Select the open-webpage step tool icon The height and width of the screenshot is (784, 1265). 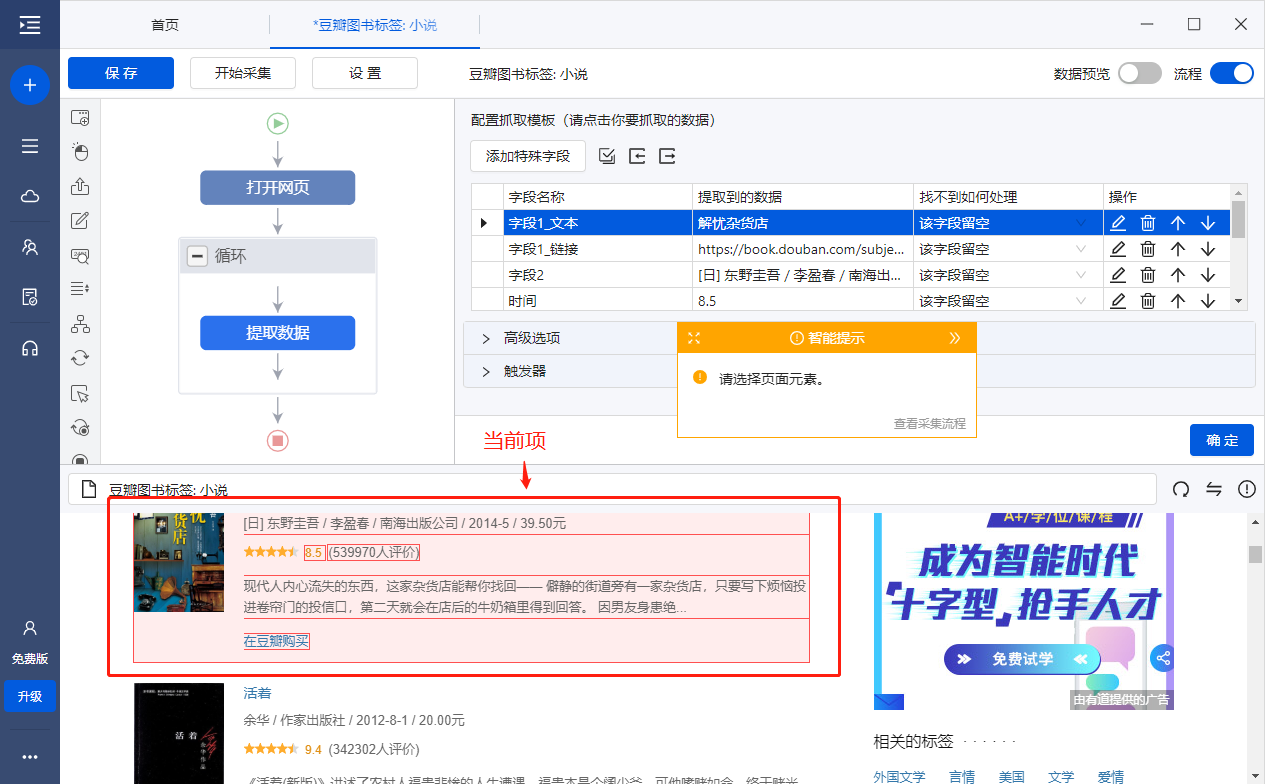coord(80,118)
